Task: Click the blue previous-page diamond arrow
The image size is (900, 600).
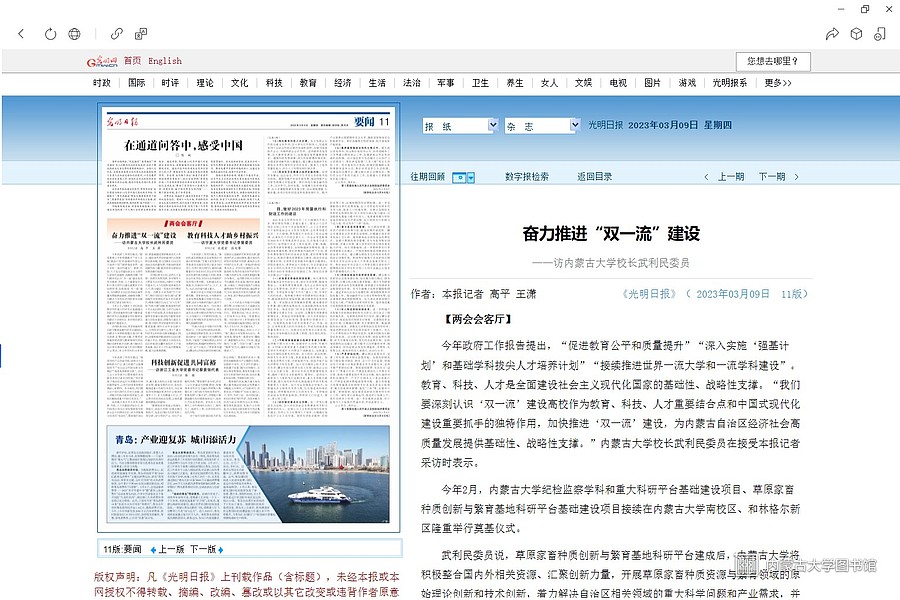Action: tap(153, 550)
